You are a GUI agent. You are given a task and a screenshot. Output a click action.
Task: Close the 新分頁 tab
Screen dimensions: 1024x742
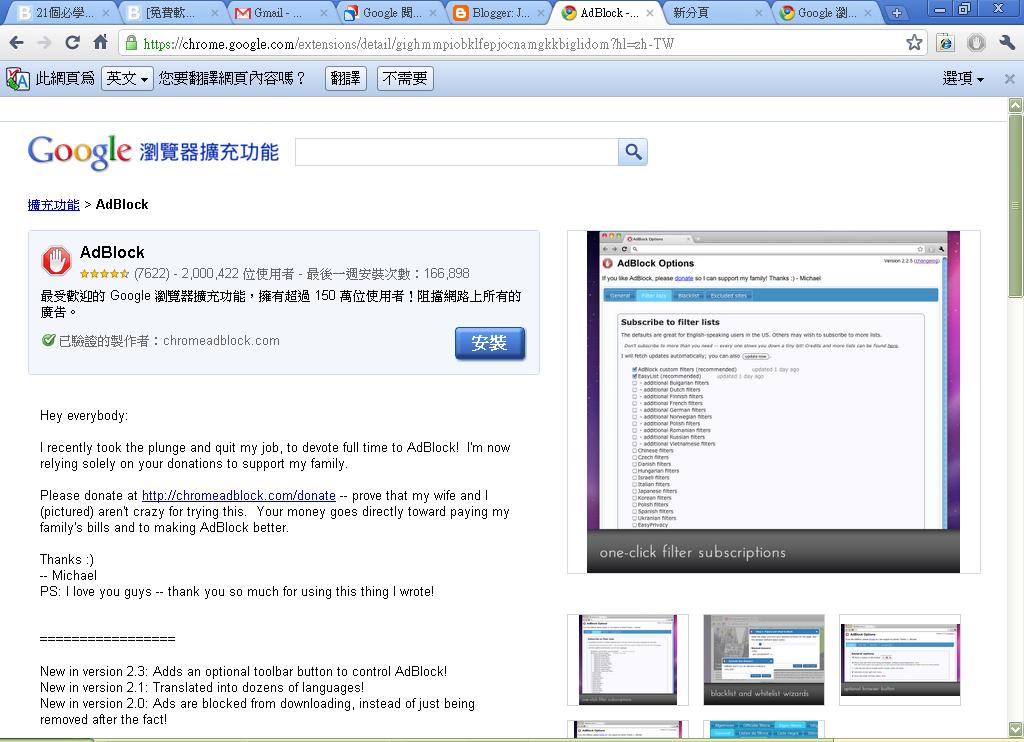(x=758, y=13)
